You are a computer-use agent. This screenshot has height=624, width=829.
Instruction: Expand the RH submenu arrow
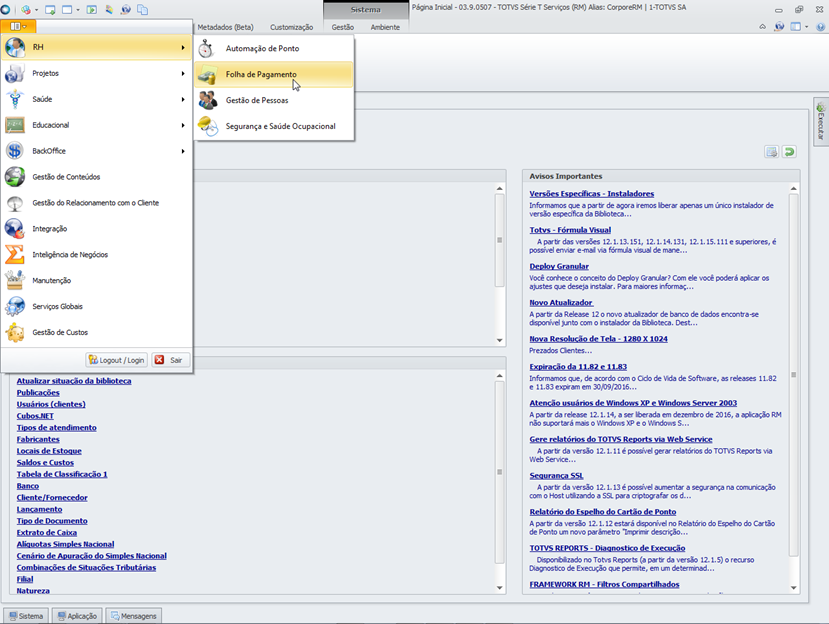coord(183,48)
